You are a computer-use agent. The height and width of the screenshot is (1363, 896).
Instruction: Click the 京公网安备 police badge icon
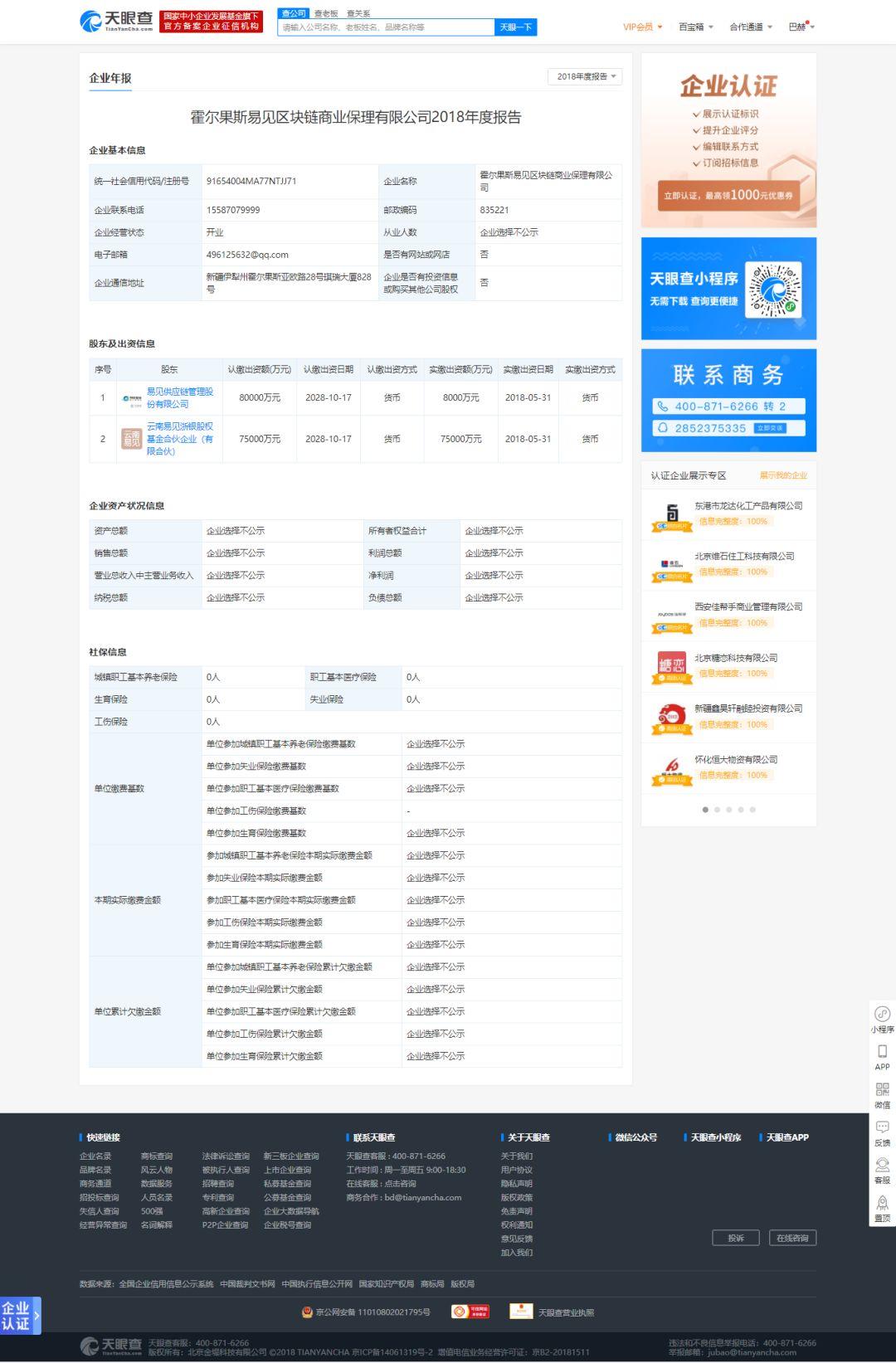click(307, 1312)
